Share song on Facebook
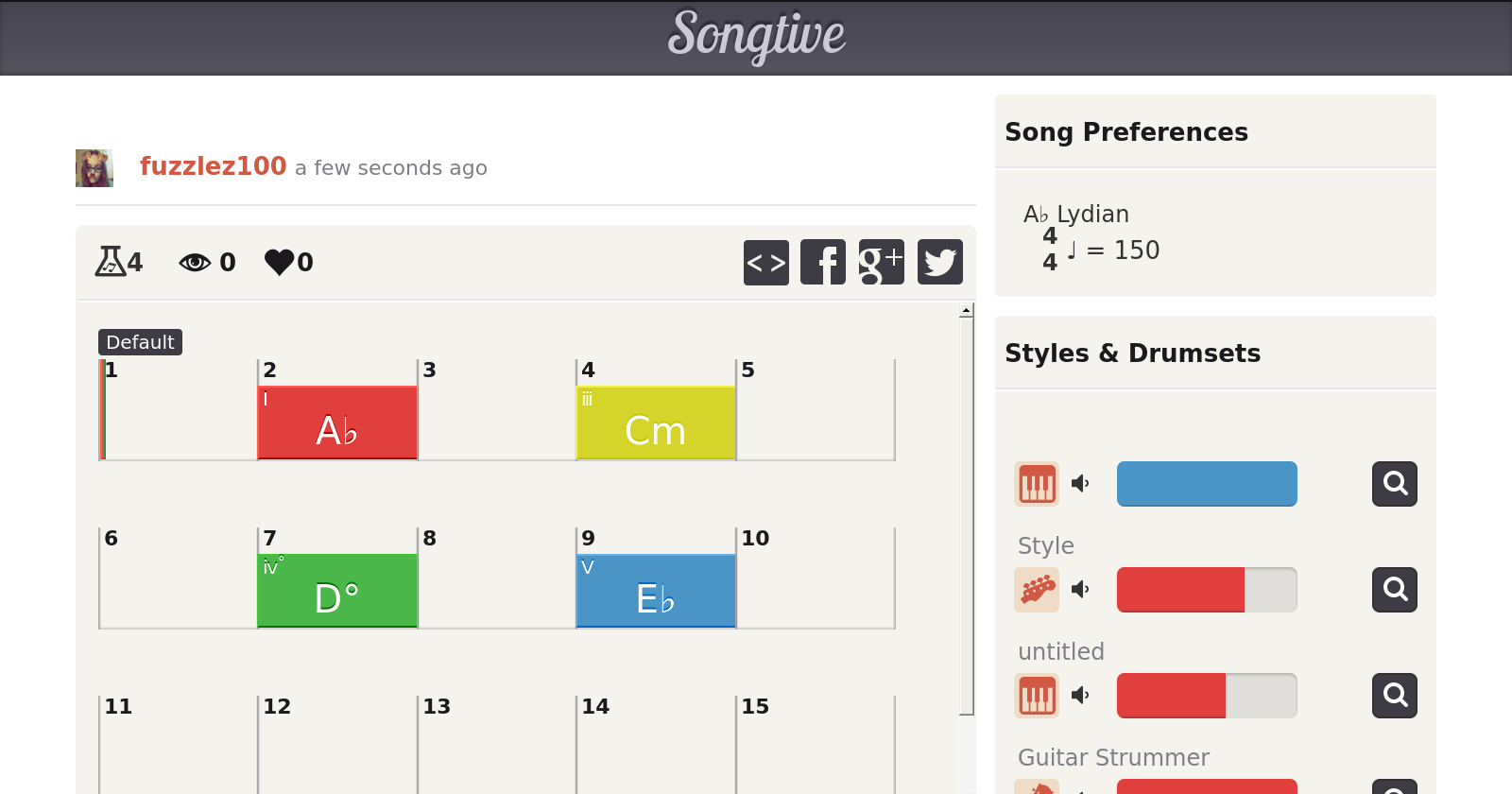Viewport: 1512px width, 794px height. click(823, 262)
